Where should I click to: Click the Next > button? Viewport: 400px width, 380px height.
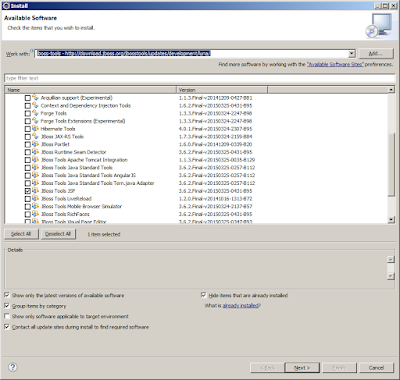(x=302, y=368)
